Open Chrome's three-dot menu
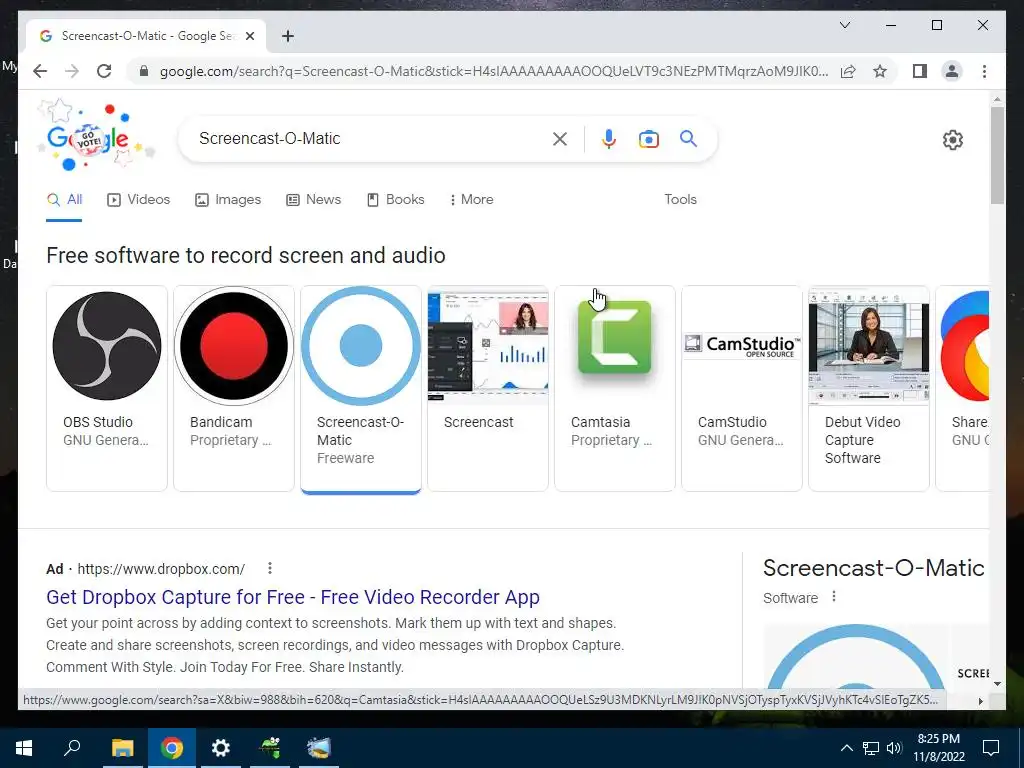1024x768 pixels. coord(984,71)
